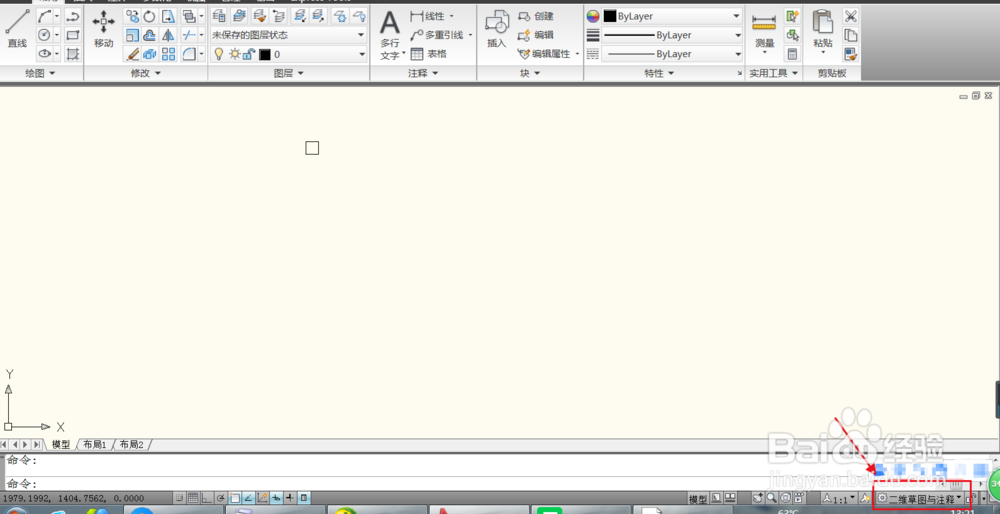Switch to the Layout2 (布局2) tab
Image resolution: width=1000 pixels, height=514 pixels.
click(x=131, y=444)
